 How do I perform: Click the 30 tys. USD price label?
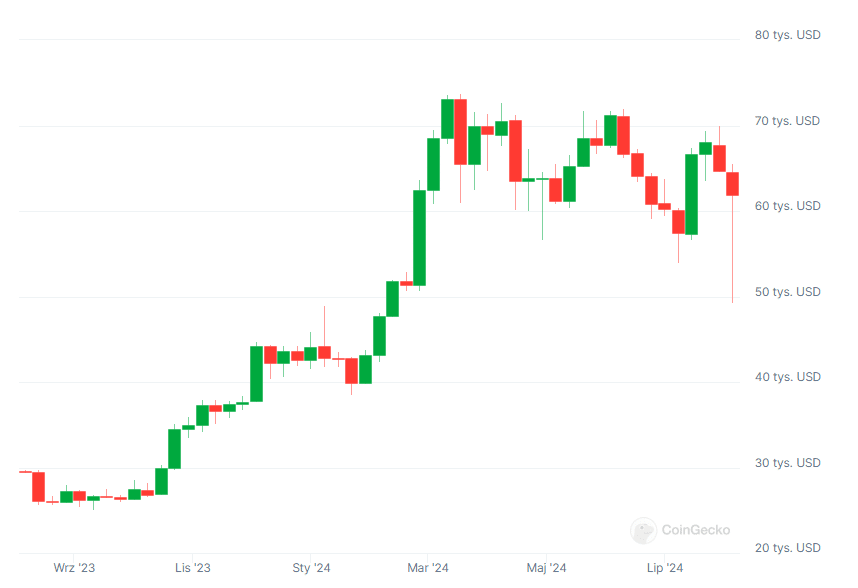pyautogui.click(x=787, y=463)
